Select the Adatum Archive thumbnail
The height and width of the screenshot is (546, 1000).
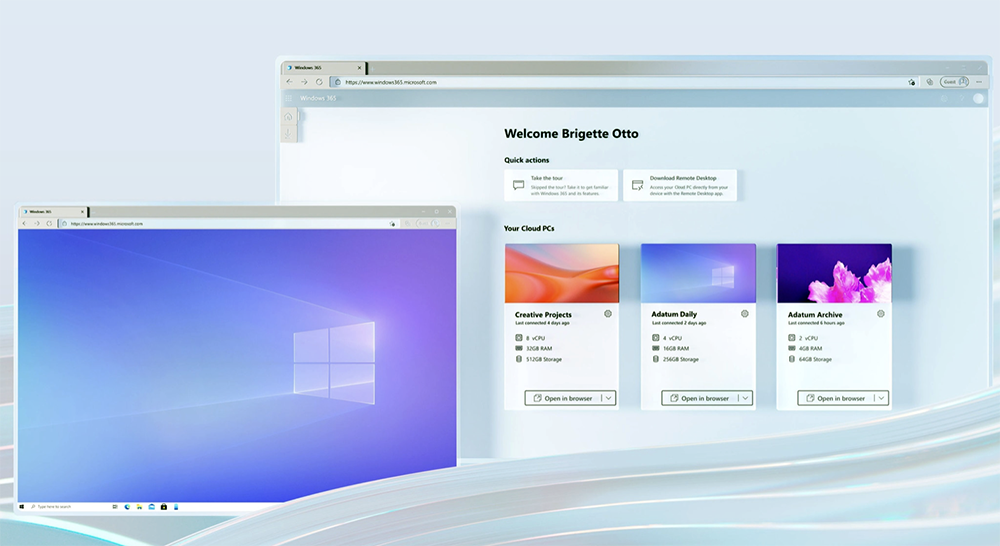click(x=834, y=273)
